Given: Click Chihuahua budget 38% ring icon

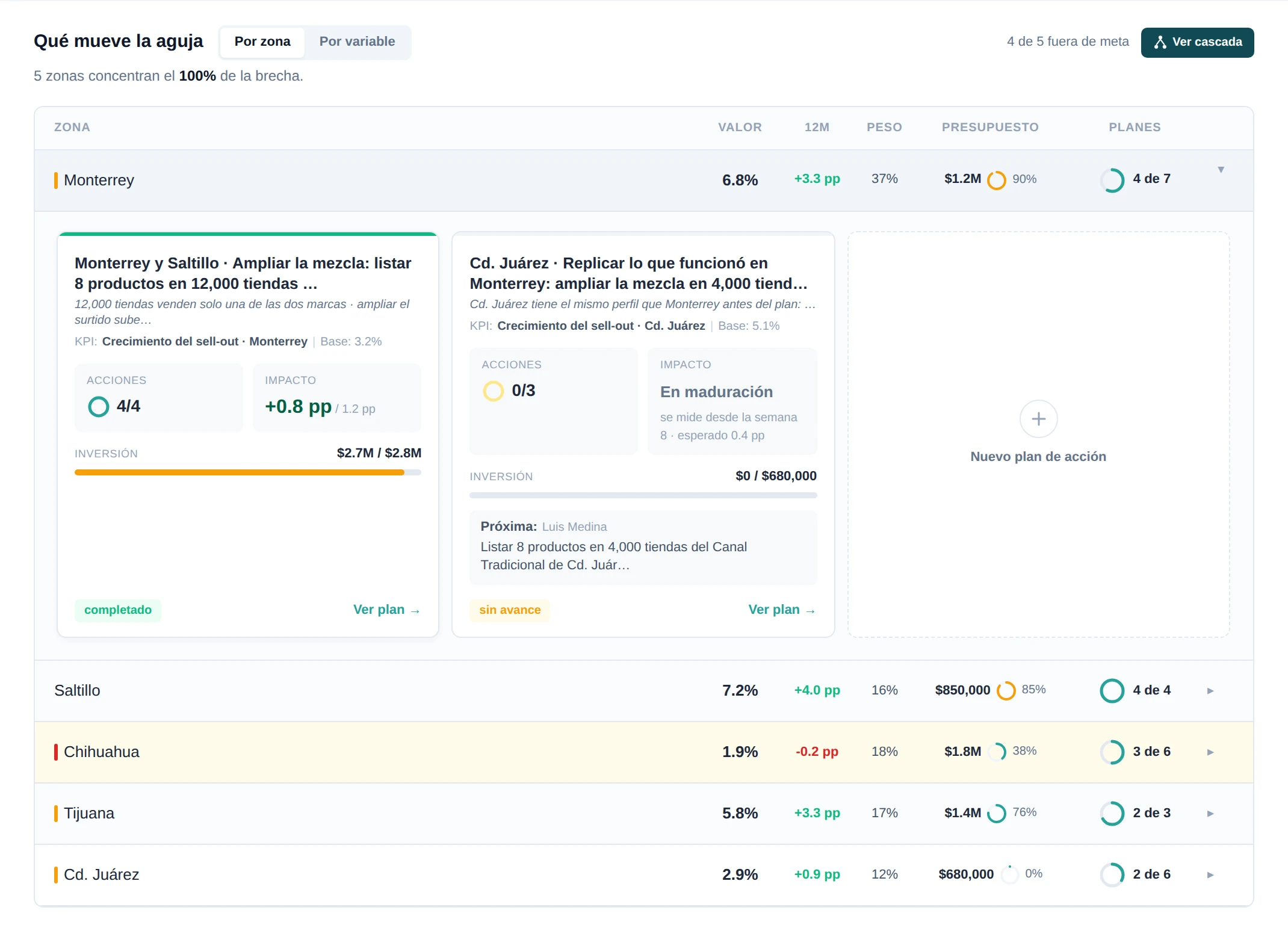Looking at the screenshot, I should click(x=997, y=752).
